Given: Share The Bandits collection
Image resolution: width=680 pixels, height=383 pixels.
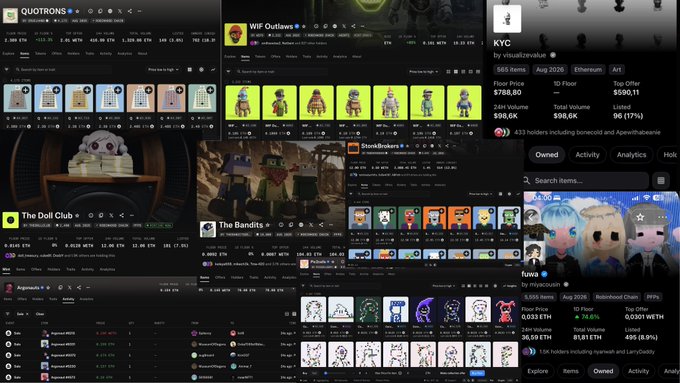Looking at the screenshot, I should coord(321,225).
